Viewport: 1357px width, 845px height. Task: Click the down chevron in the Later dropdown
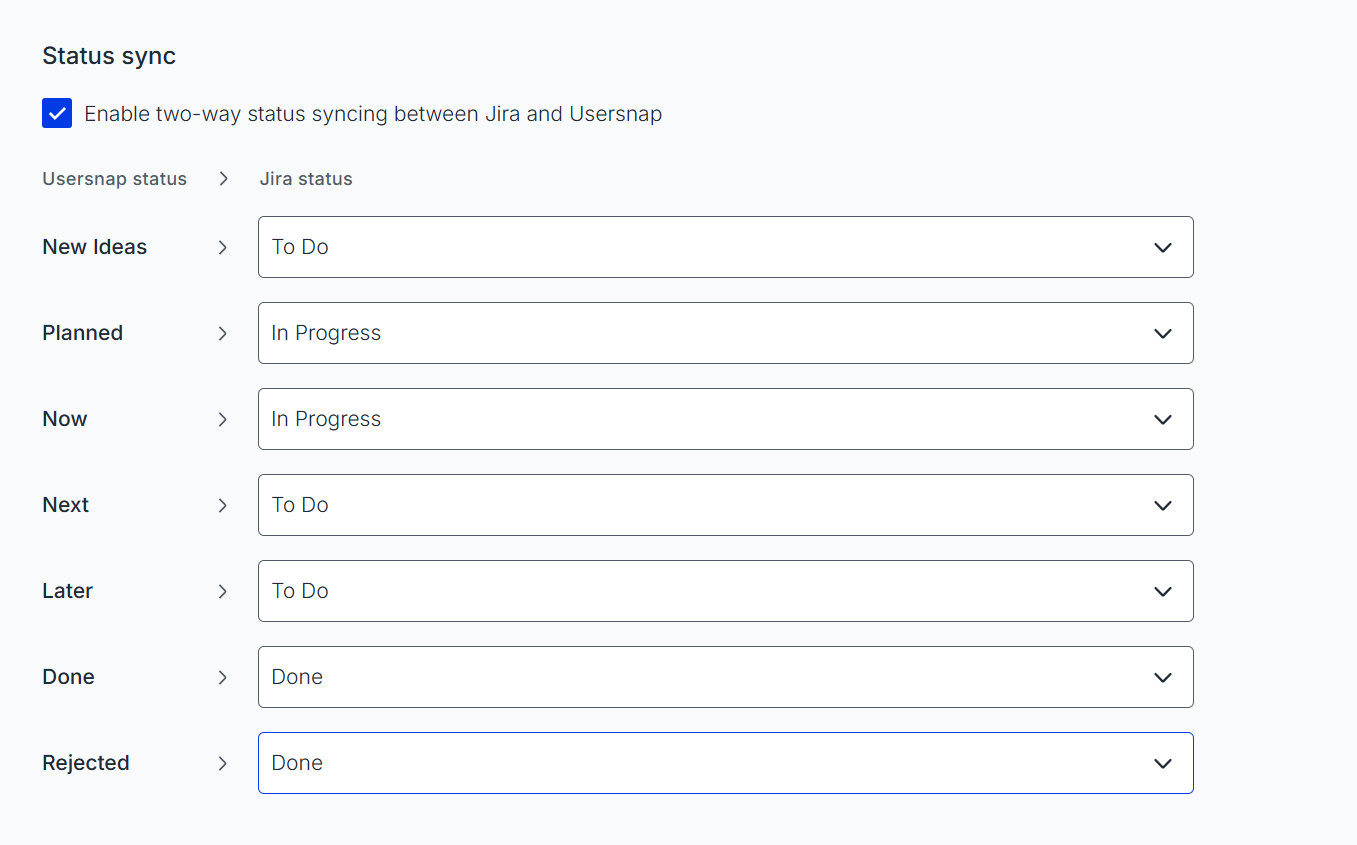coord(1162,591)
